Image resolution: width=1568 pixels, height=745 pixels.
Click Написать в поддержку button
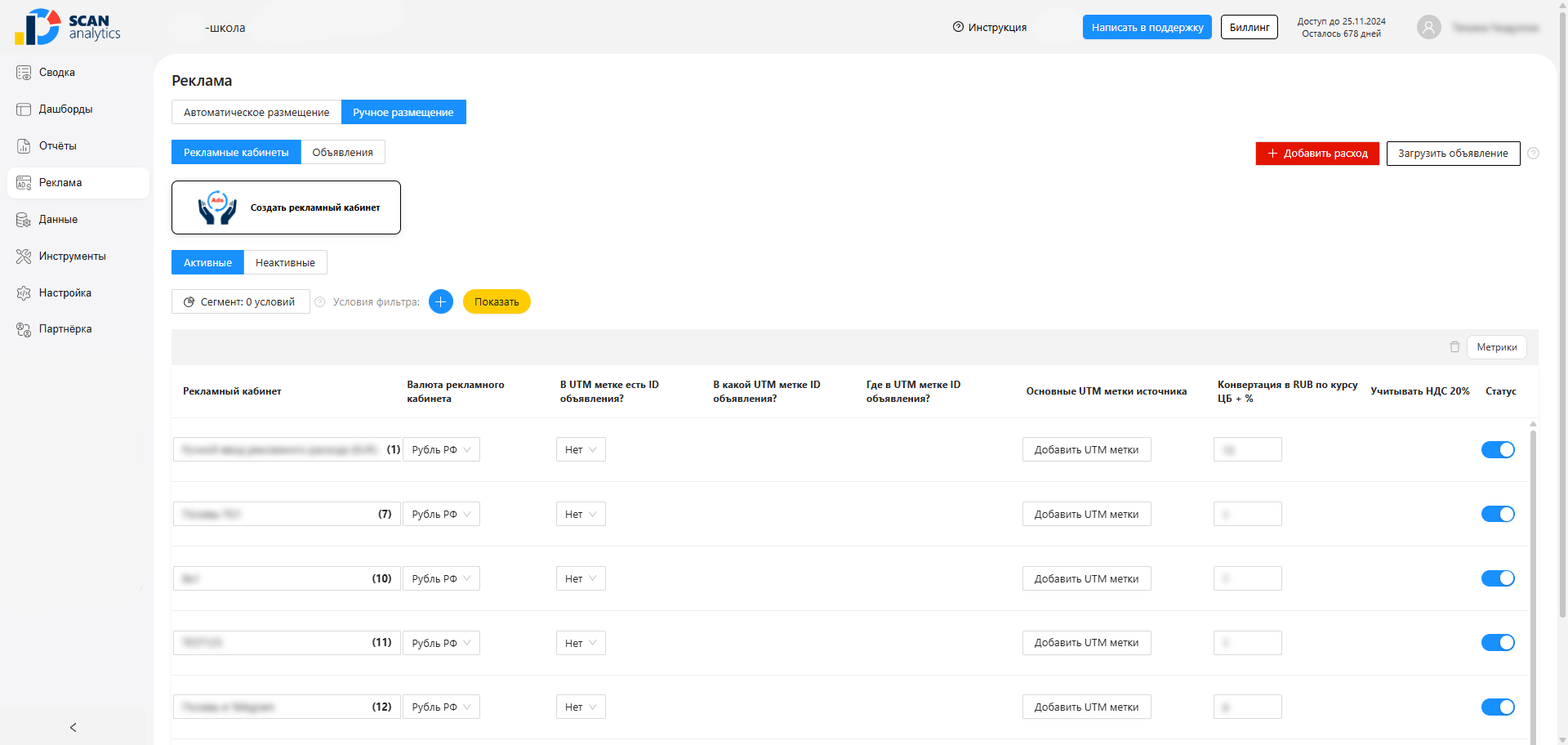pyautogui.click(x=1147, y=27)
